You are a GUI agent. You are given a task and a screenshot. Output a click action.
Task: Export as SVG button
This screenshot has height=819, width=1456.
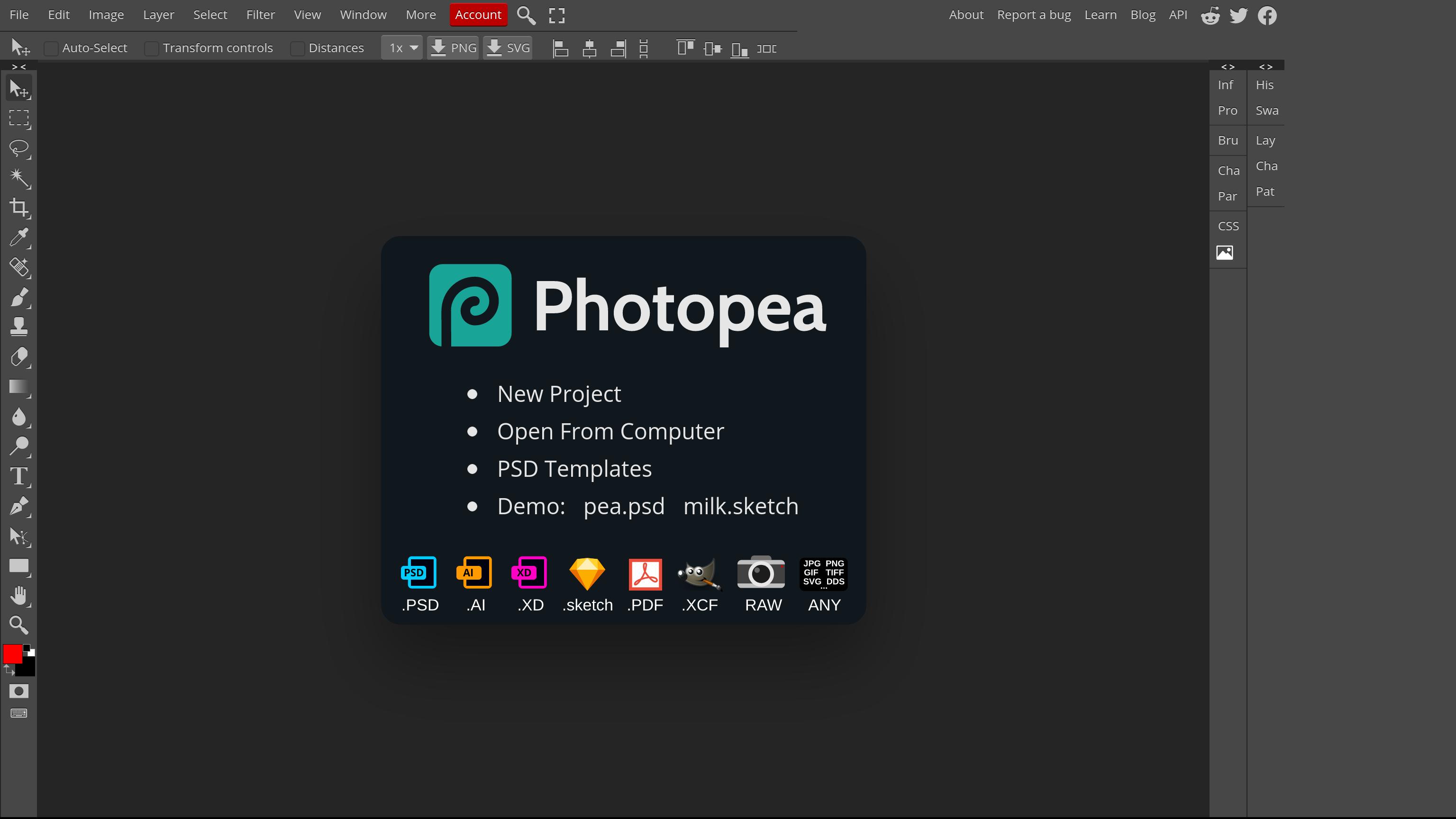[x=508, y=48]
